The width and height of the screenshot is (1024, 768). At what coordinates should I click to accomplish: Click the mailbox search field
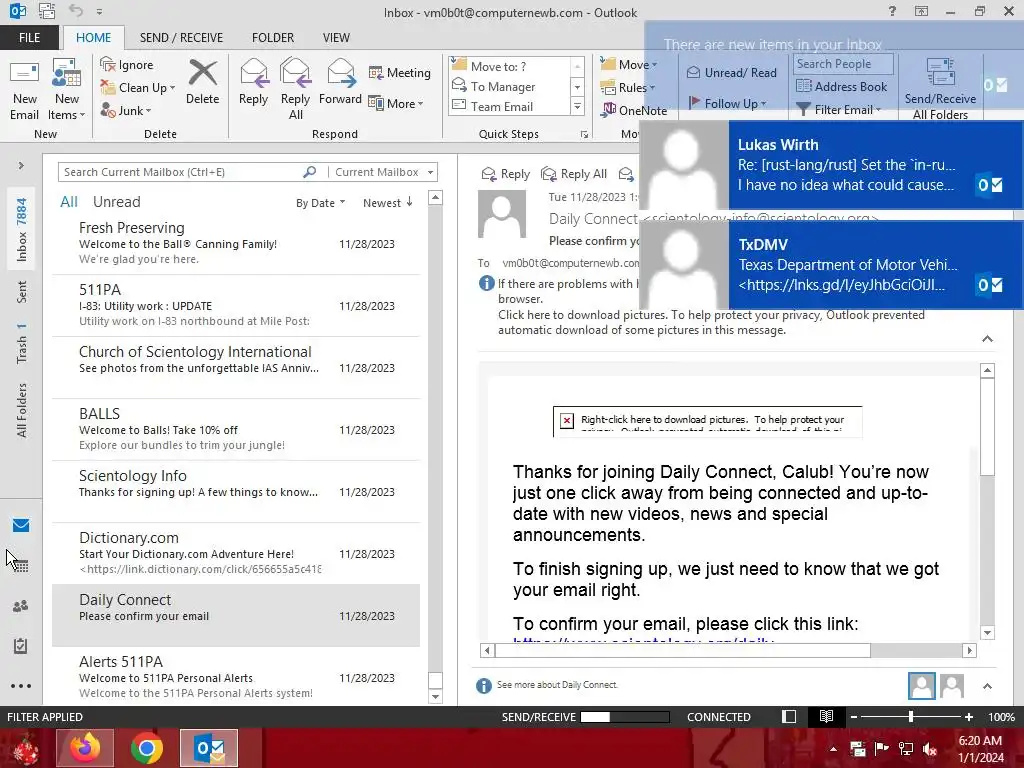[x=180, y=172]
